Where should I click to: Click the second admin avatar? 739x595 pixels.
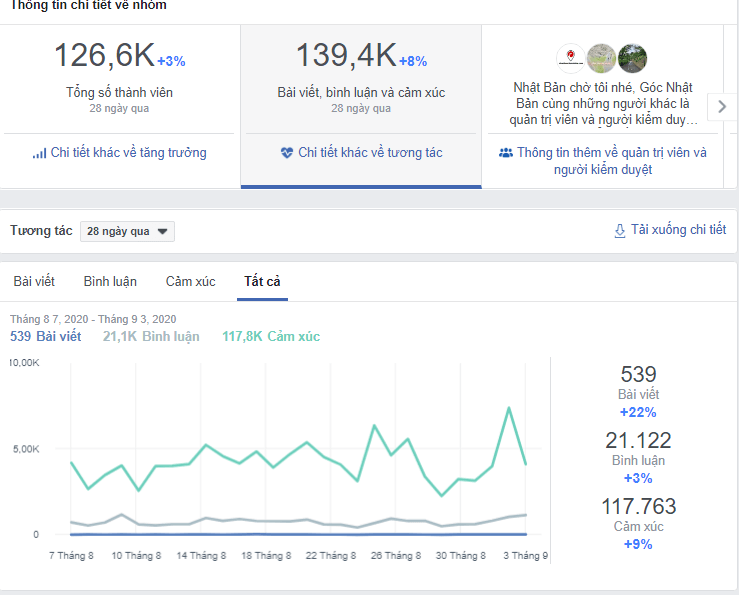(601, 58)
